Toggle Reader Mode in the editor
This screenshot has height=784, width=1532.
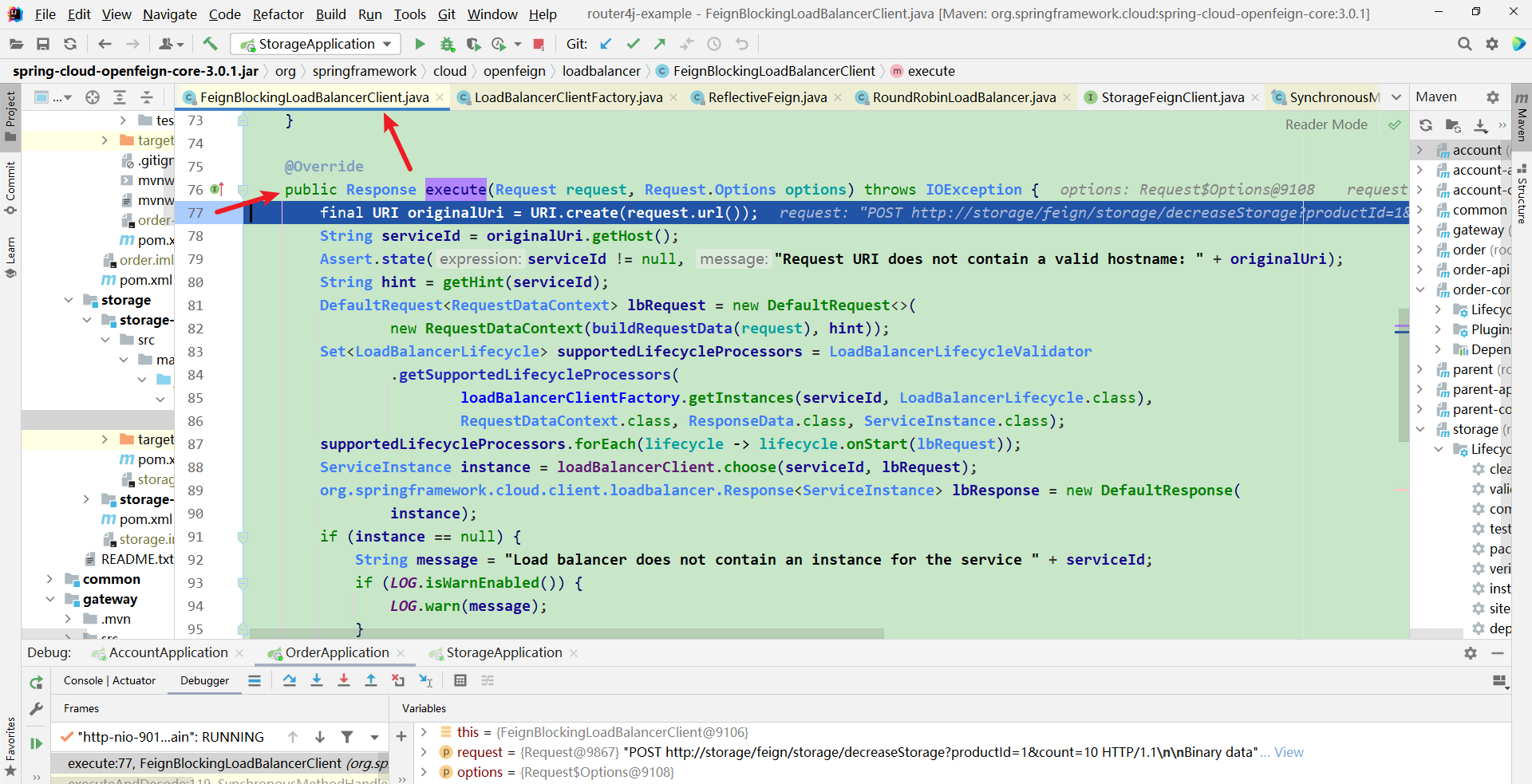(1325, 124)
